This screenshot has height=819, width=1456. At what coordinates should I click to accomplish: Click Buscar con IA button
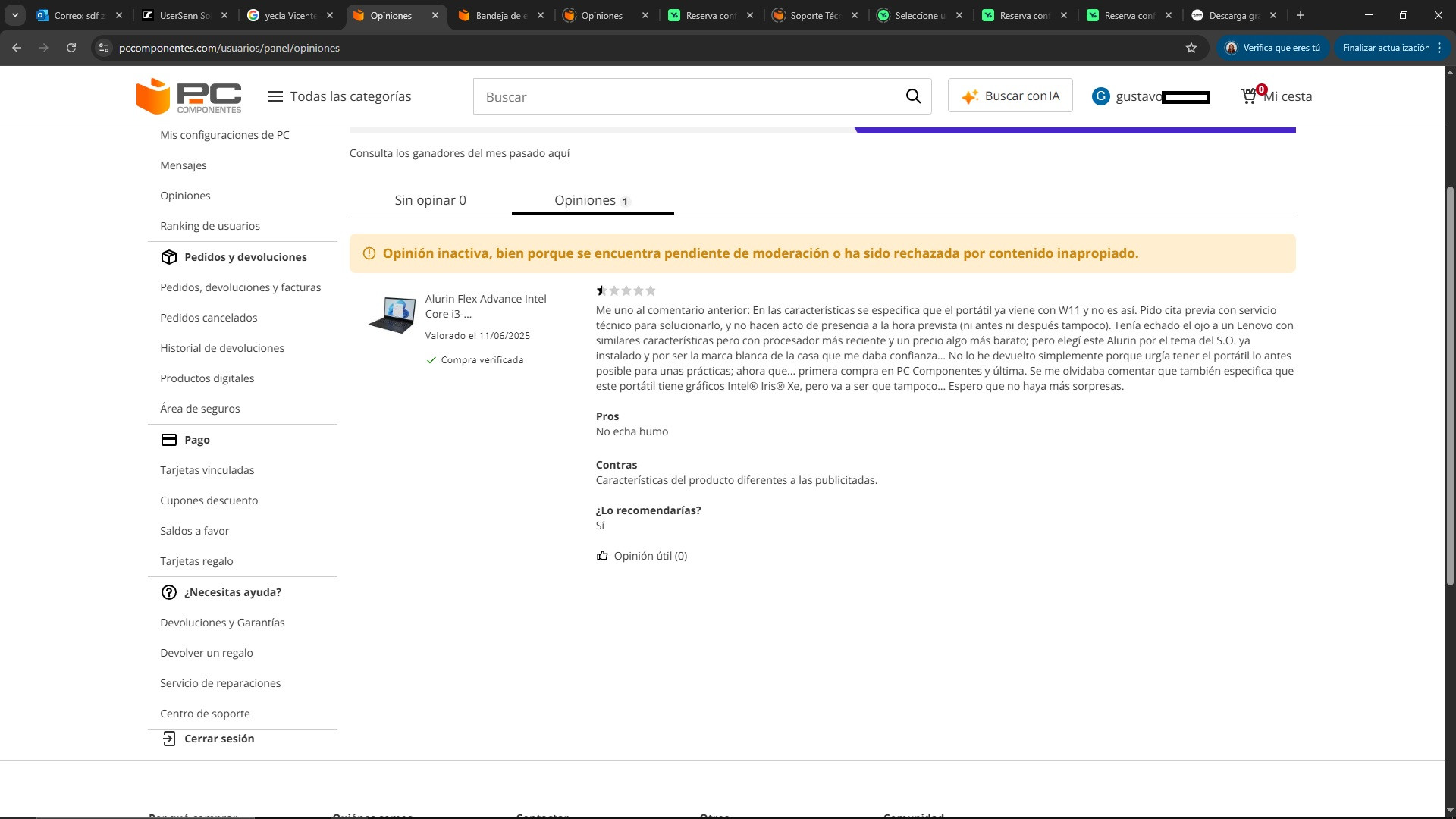click(x=1010, y=96)
